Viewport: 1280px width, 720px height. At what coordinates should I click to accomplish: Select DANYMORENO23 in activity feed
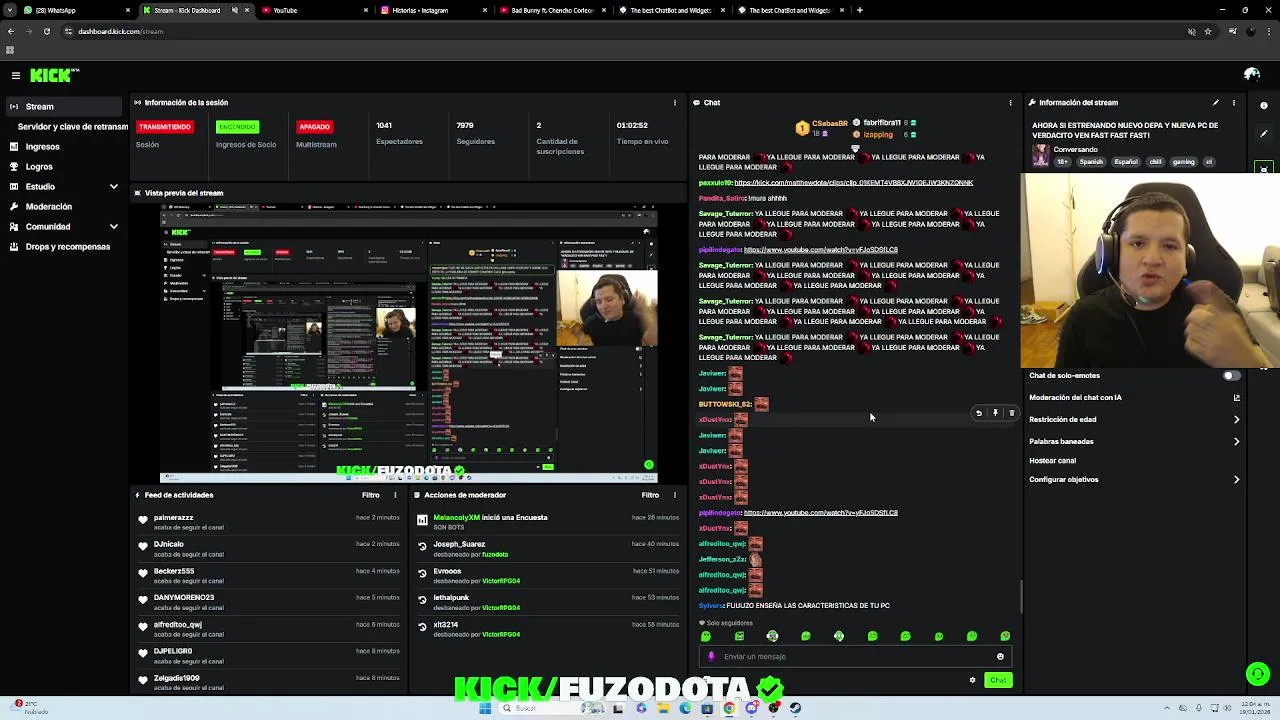(184, 598)
